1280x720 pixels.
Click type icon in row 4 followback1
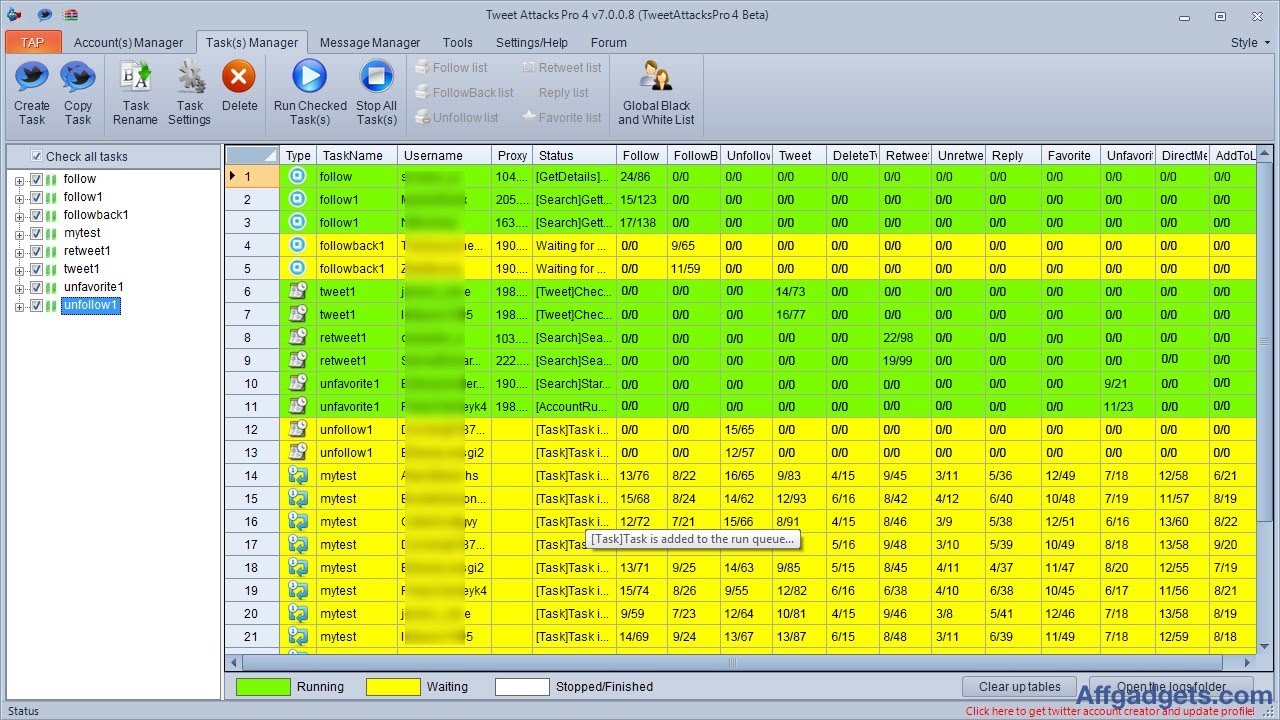[x=297, y=245]
